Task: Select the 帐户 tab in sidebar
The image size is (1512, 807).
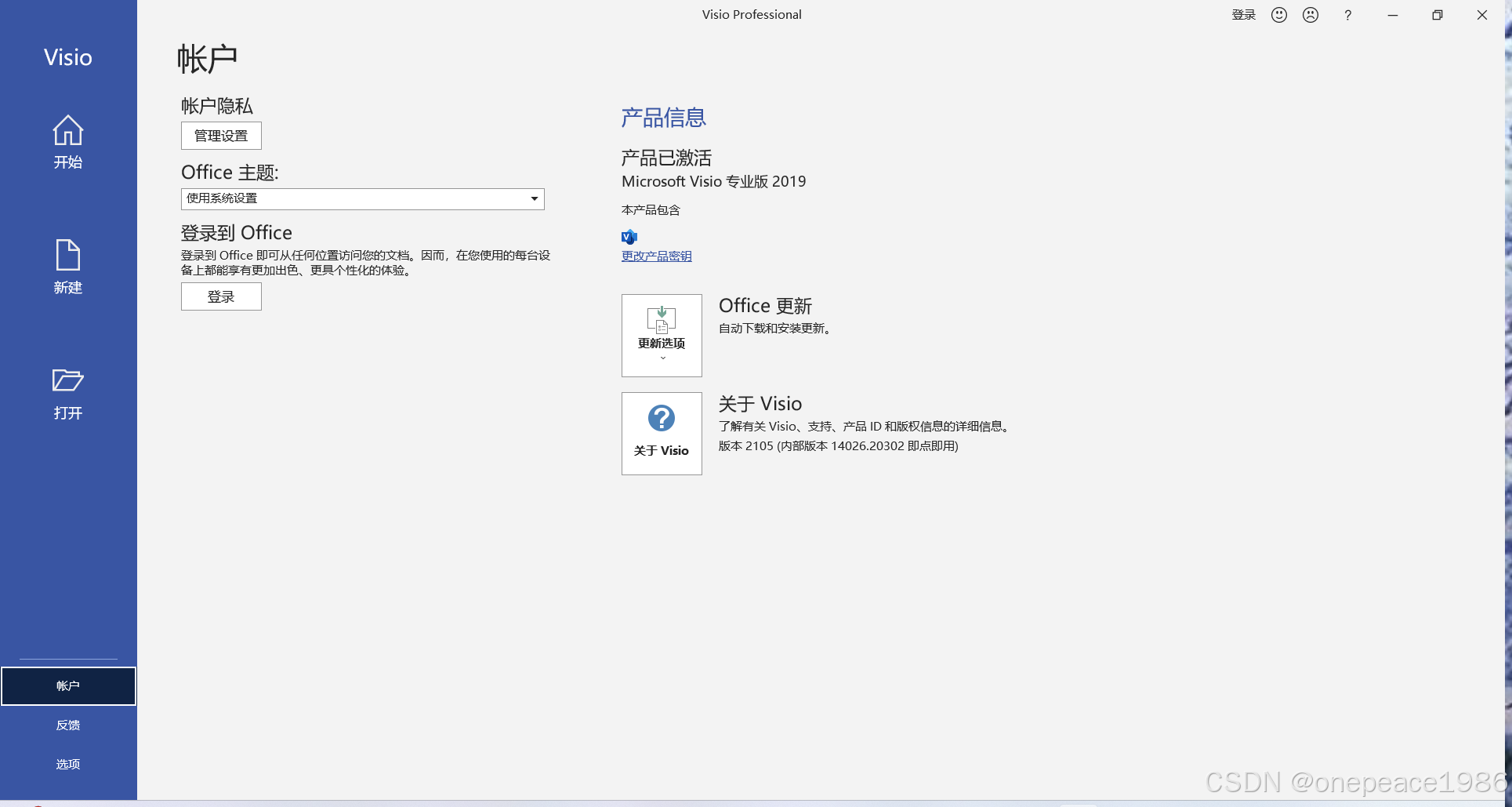Action: (68, 686)
